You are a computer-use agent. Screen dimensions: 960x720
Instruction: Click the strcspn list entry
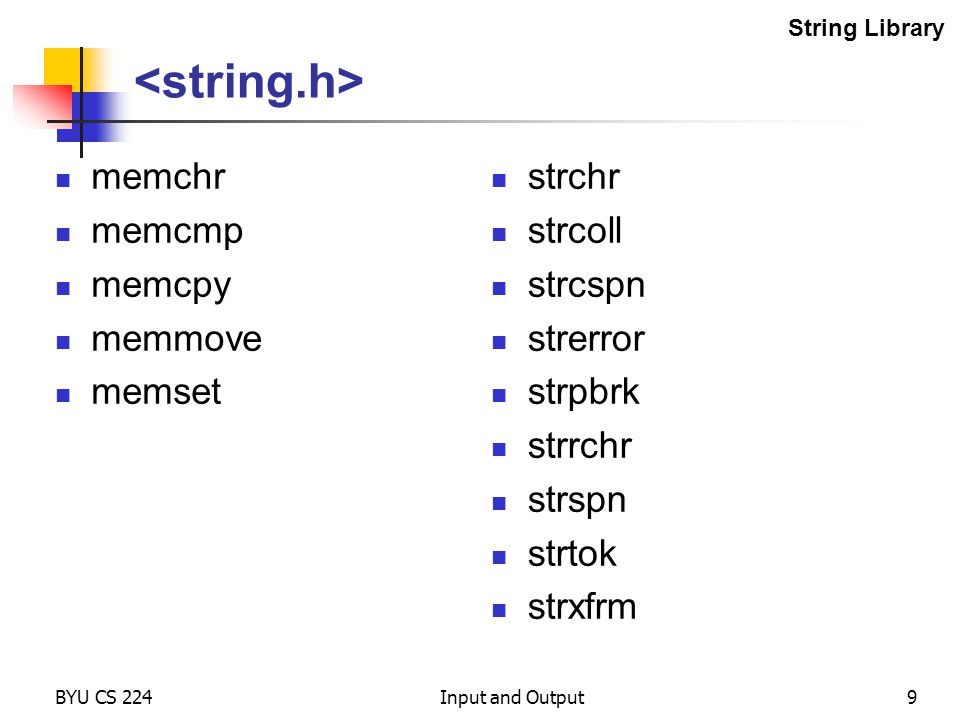587,287
